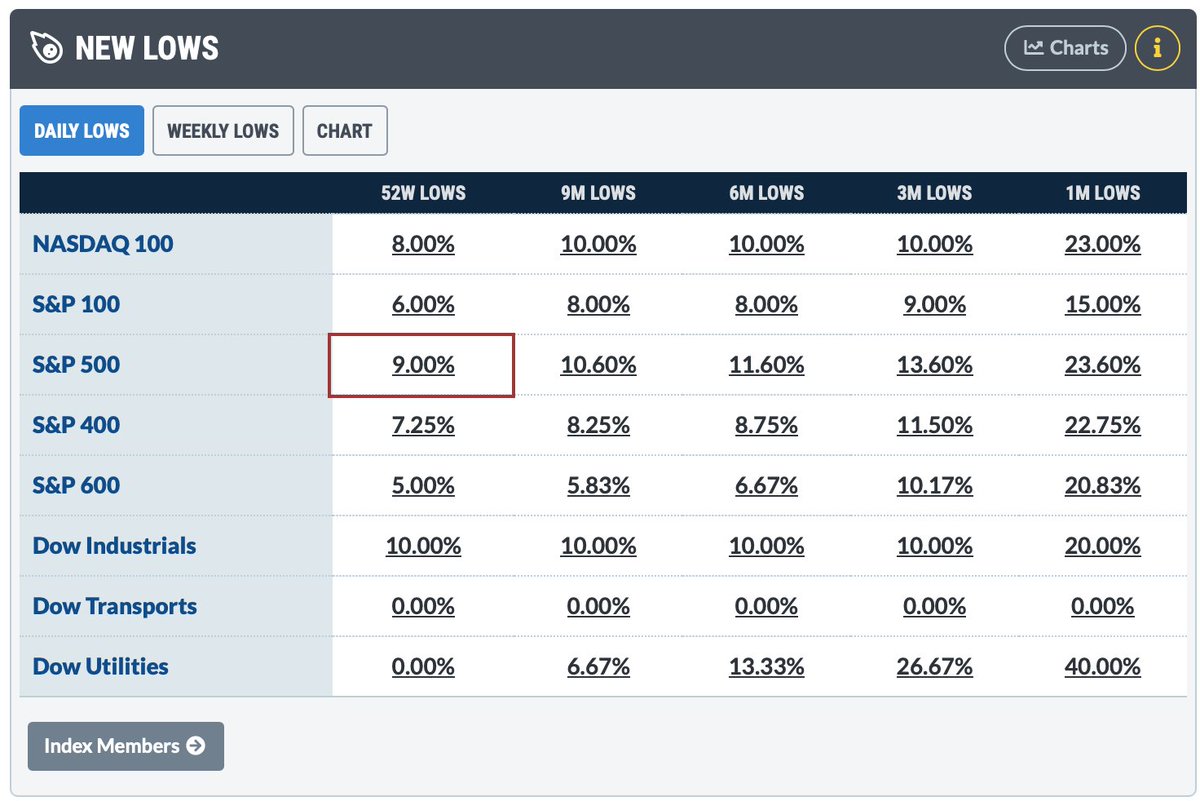Click the 6M LOWS column header
Image resolution: width=1200 pixels, height=801 pixels.
pyautogui.click(x=766, y=193)
